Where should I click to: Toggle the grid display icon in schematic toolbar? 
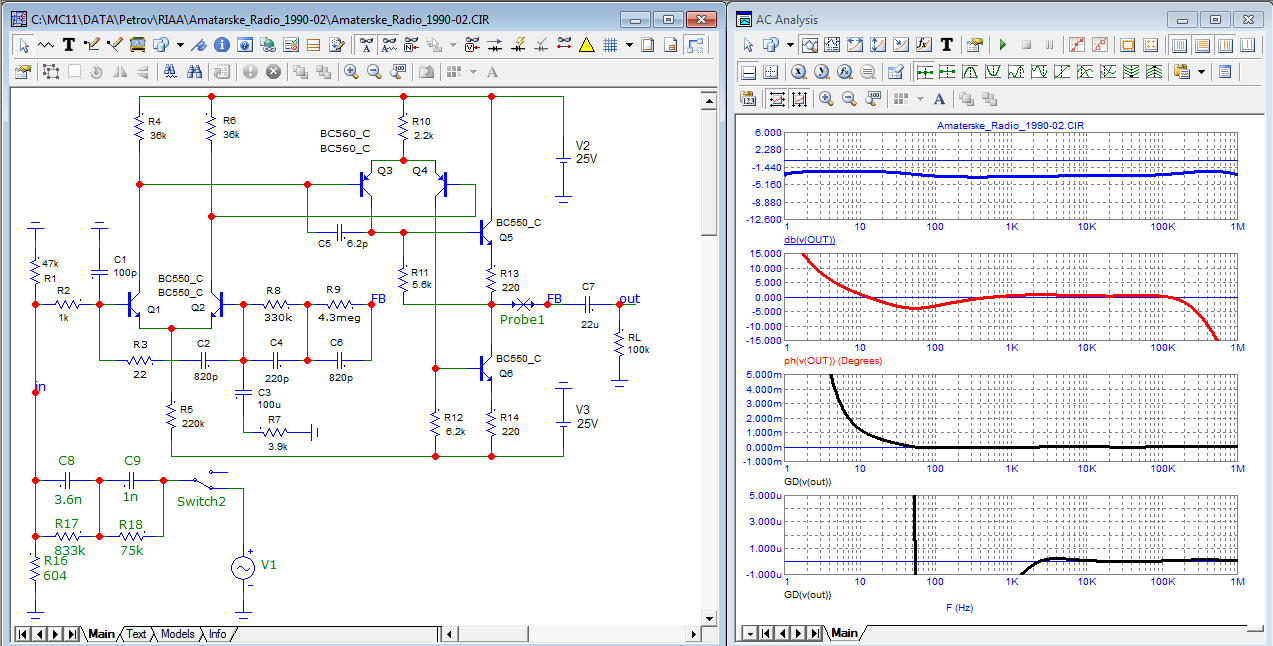click(608, 45)
